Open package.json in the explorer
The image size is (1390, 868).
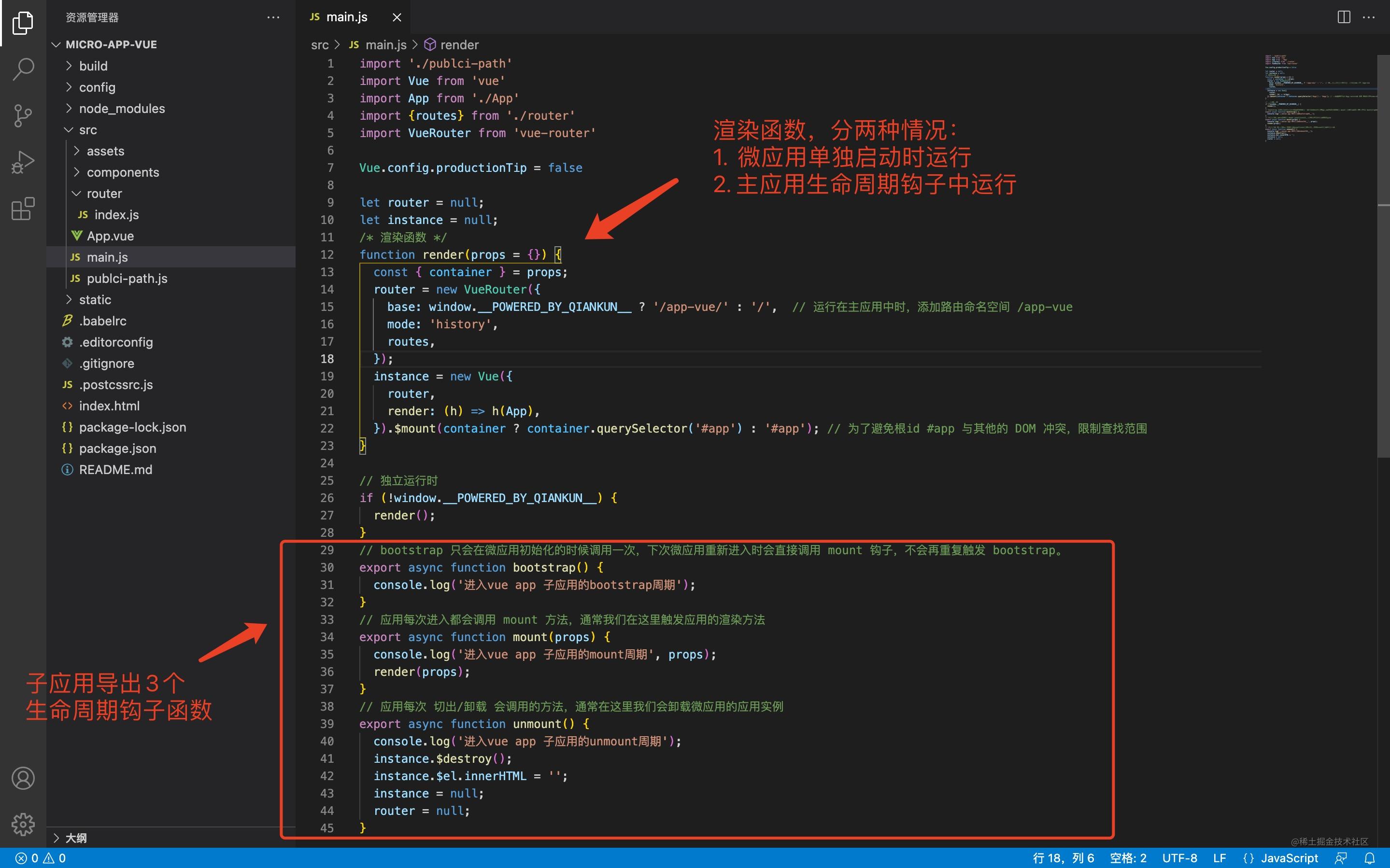[x=117, y=448]
